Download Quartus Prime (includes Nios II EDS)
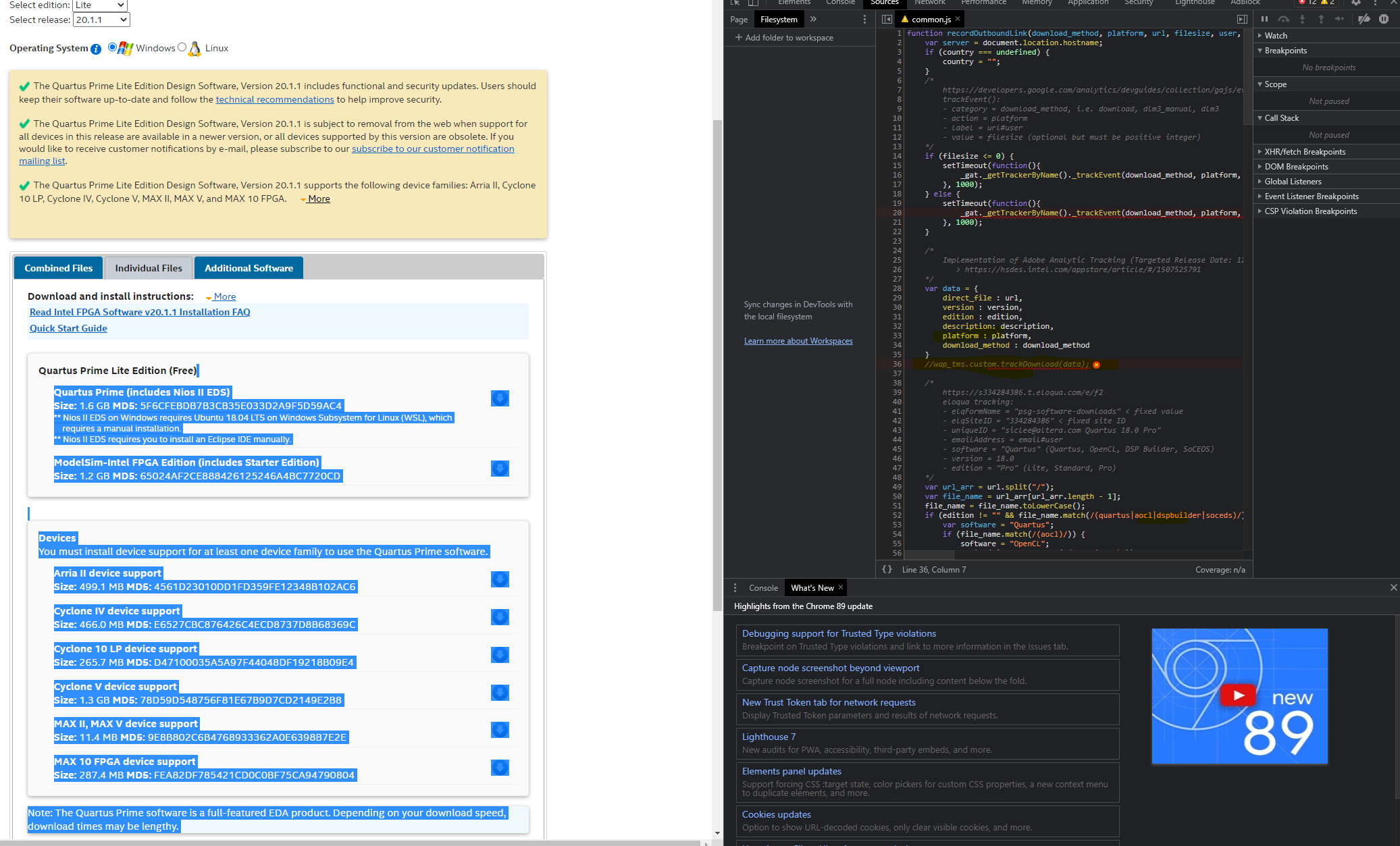1400x846 pixels. pyautogui.click(x=500, y=398)
